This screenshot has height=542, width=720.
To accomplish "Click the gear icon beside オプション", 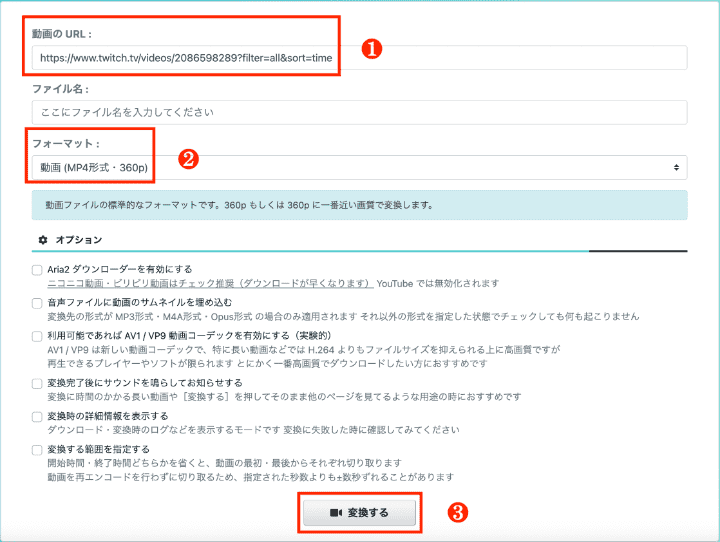I will tap(42, 240).
